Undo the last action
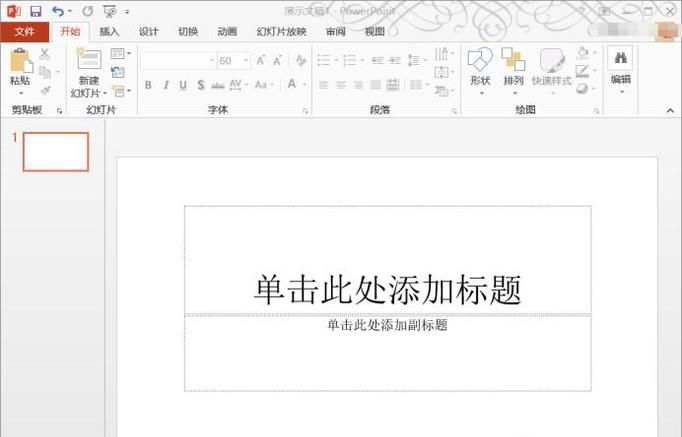The width and height of the screenshot is (682, 437). 58,11
